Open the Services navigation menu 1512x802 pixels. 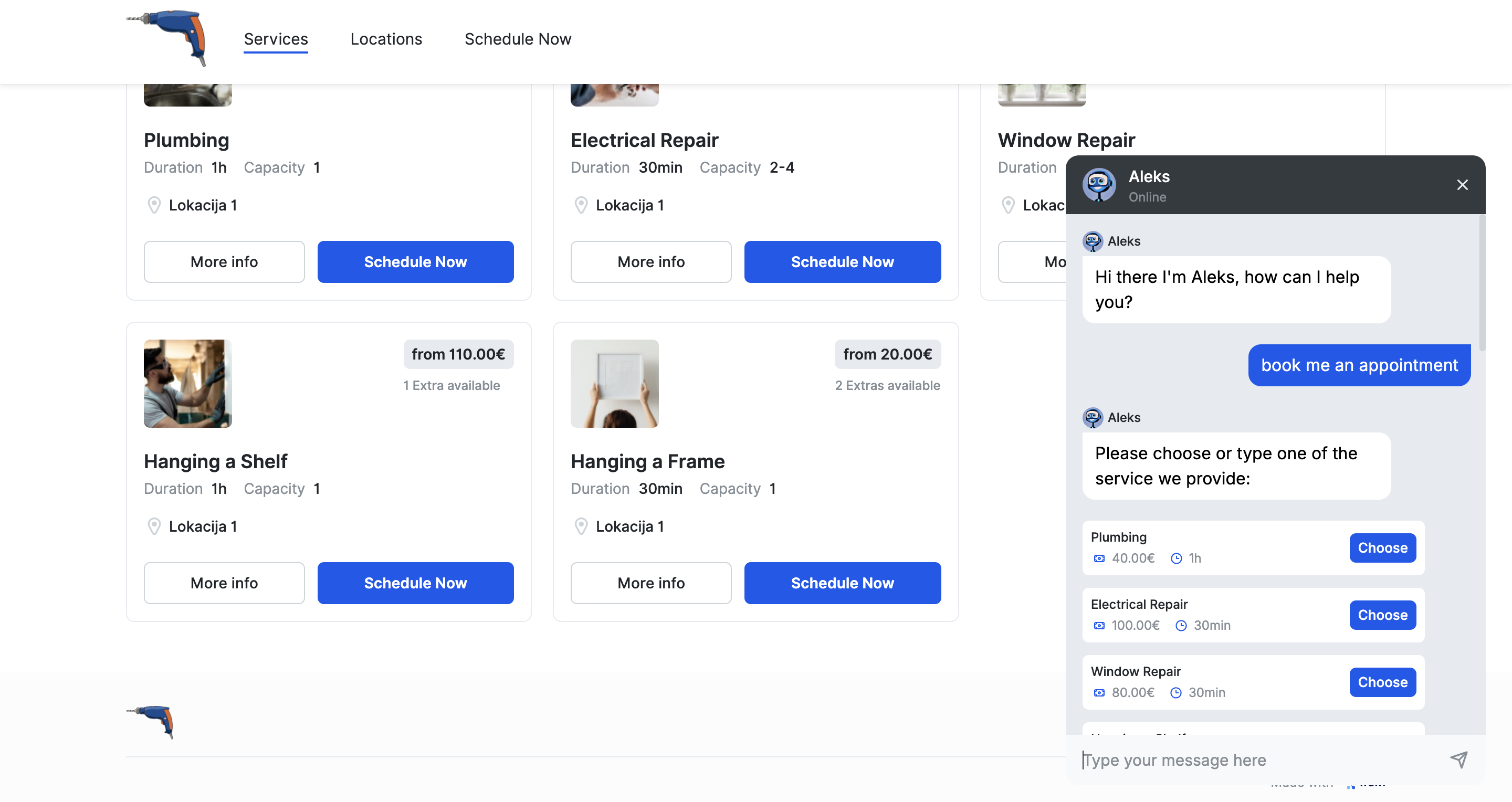276,39
